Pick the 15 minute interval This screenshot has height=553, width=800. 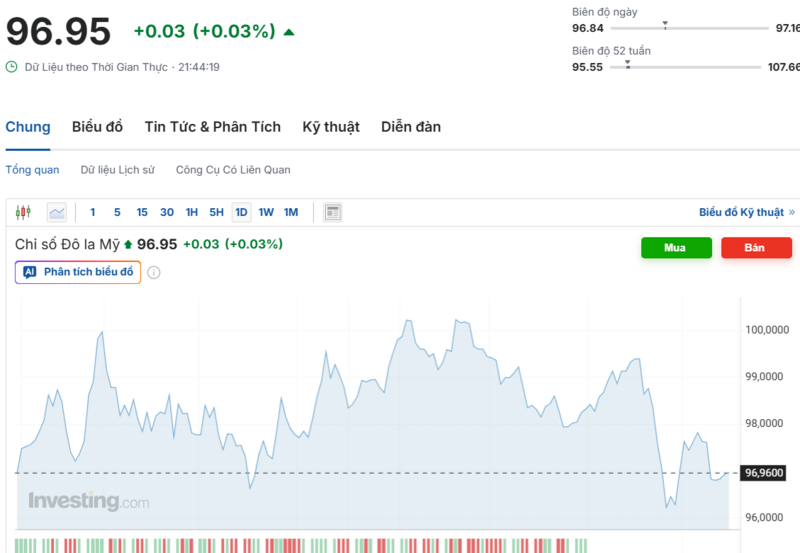[142, 212]
